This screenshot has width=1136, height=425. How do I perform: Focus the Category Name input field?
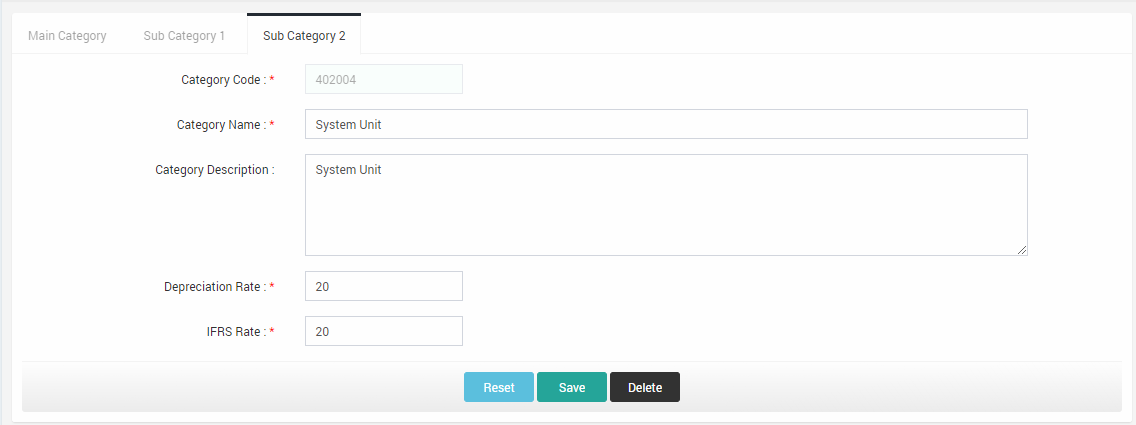[666, 125]
